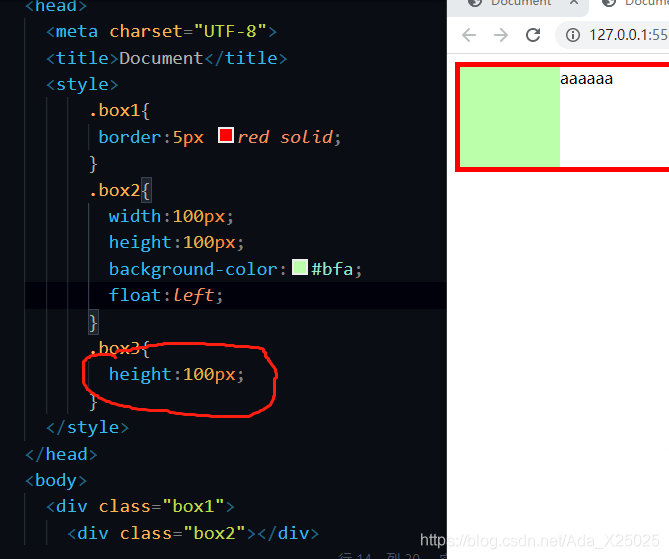Open the #bfa color swatch picker
Screen dimensions: 669x559
click(x=300, y=267)
